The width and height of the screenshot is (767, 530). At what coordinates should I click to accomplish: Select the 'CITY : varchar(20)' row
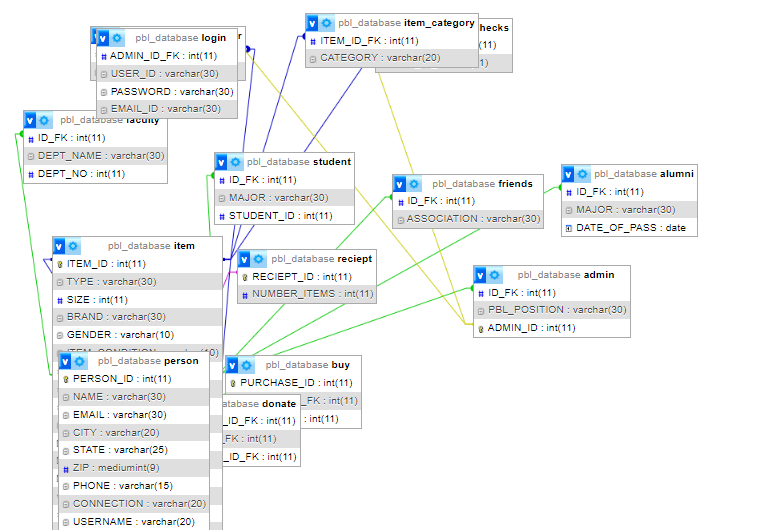point(134,433)
